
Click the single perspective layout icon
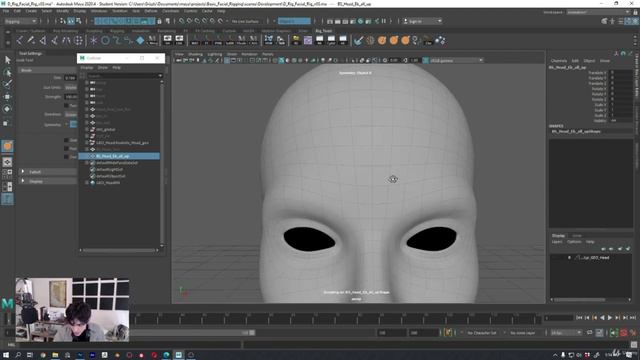pos(7,162)
